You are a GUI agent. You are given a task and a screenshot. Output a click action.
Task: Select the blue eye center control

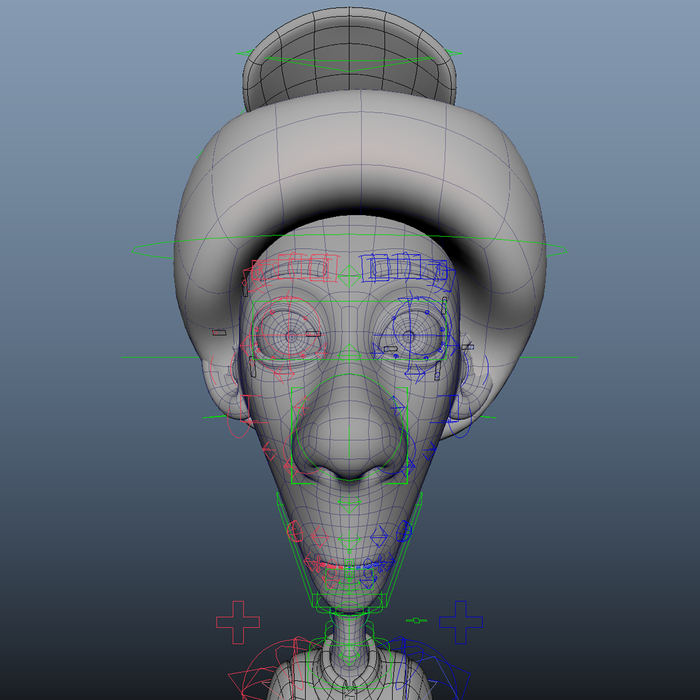[x=406, y=338]
